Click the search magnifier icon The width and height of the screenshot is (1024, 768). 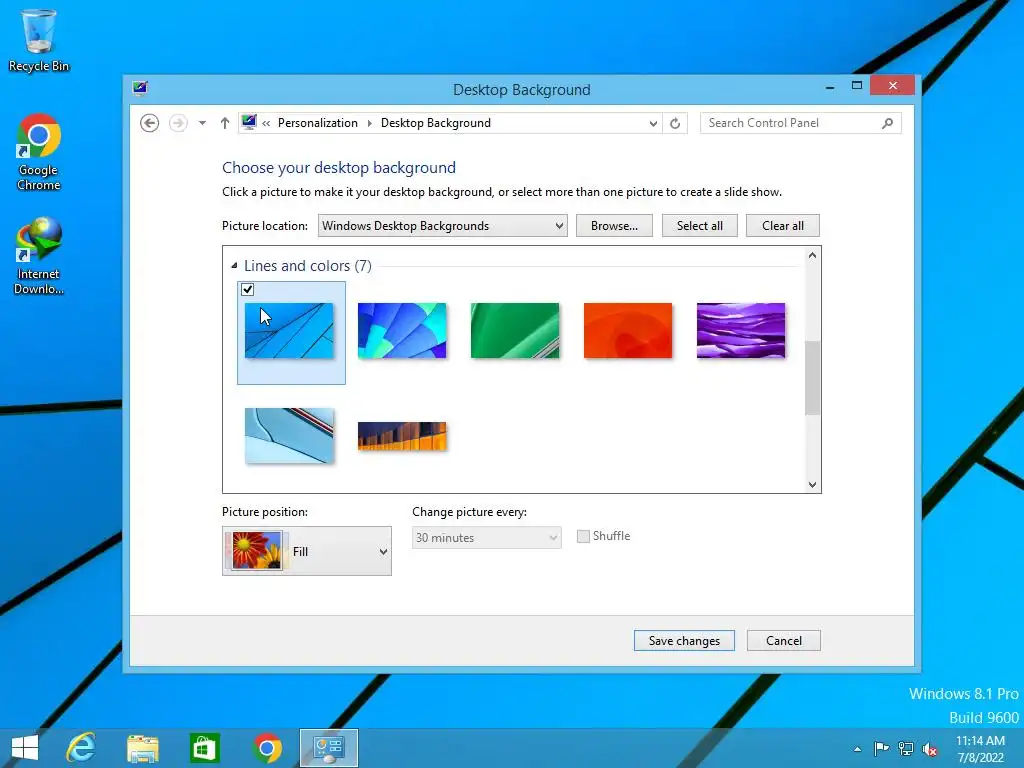coord(888,123)
